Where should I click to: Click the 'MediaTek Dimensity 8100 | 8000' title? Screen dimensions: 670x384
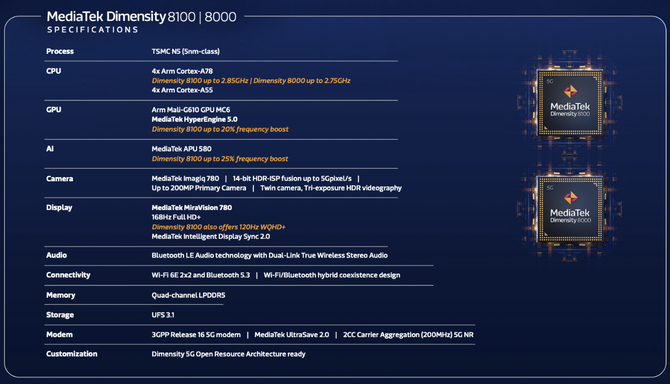(141, 17)
